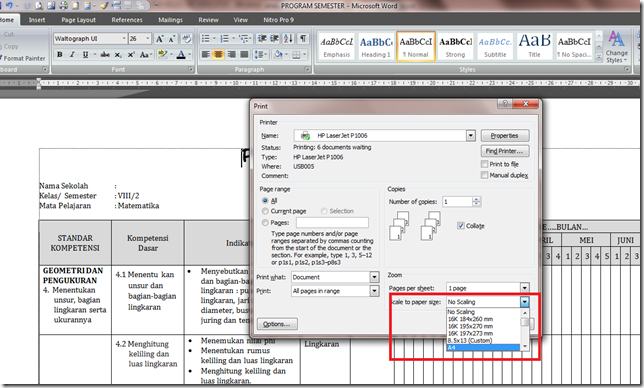The height and width of the screenshot is (388, 644).
Task: Click the Grow Font icon
Action: (x=159, y=39)
